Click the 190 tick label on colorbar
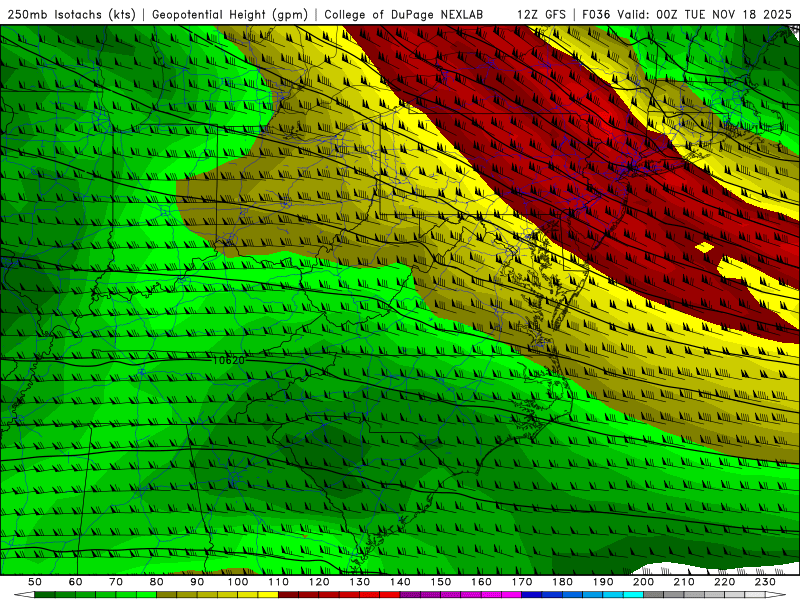Viewport: 800px width, 600px height. point(603,582)
